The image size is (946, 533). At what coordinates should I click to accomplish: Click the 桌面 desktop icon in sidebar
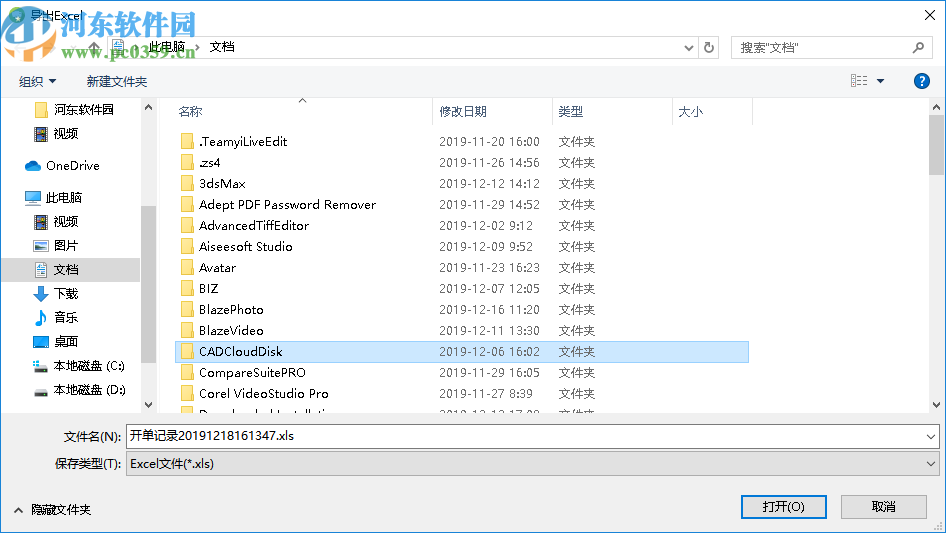[x=40, y=342]
